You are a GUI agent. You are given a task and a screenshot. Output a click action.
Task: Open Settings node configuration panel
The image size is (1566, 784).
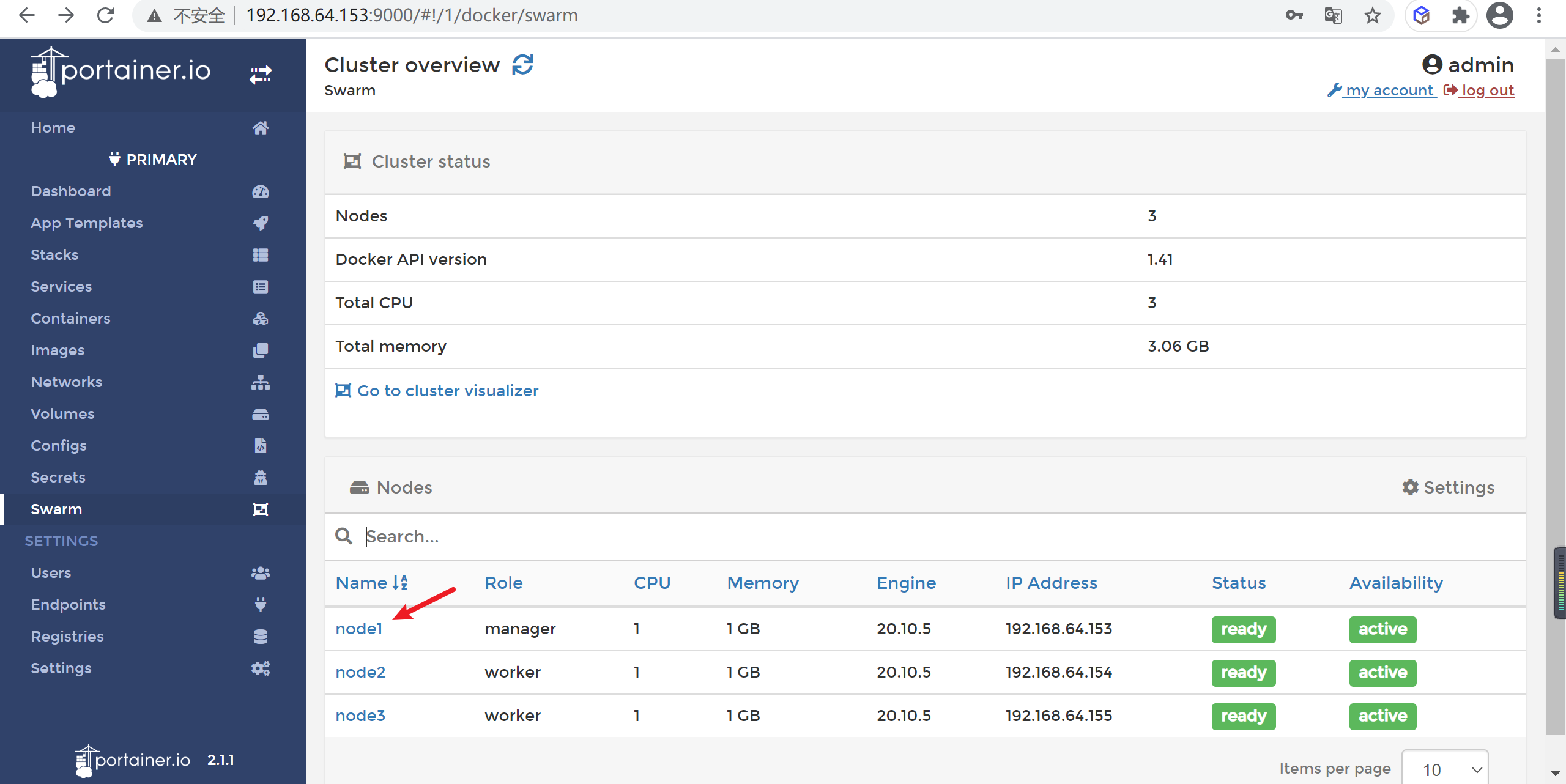coord(1450,487)
